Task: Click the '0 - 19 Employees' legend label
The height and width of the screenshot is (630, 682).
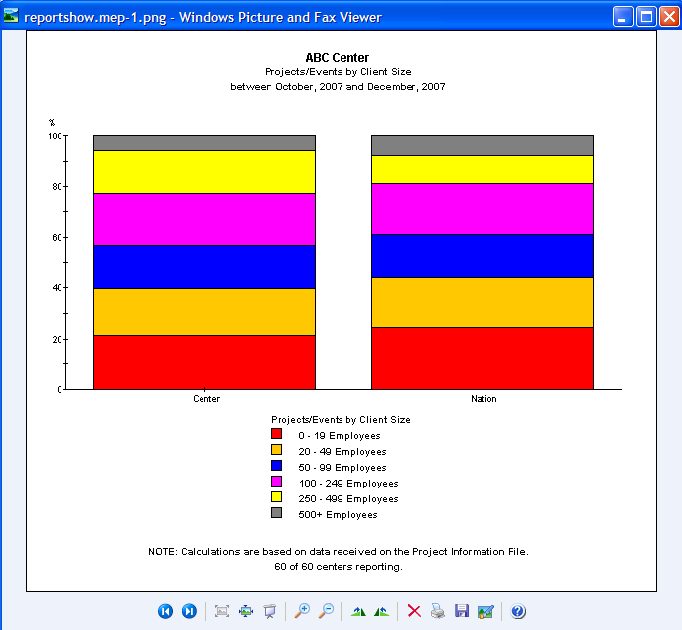Action: tap(339, 436)
